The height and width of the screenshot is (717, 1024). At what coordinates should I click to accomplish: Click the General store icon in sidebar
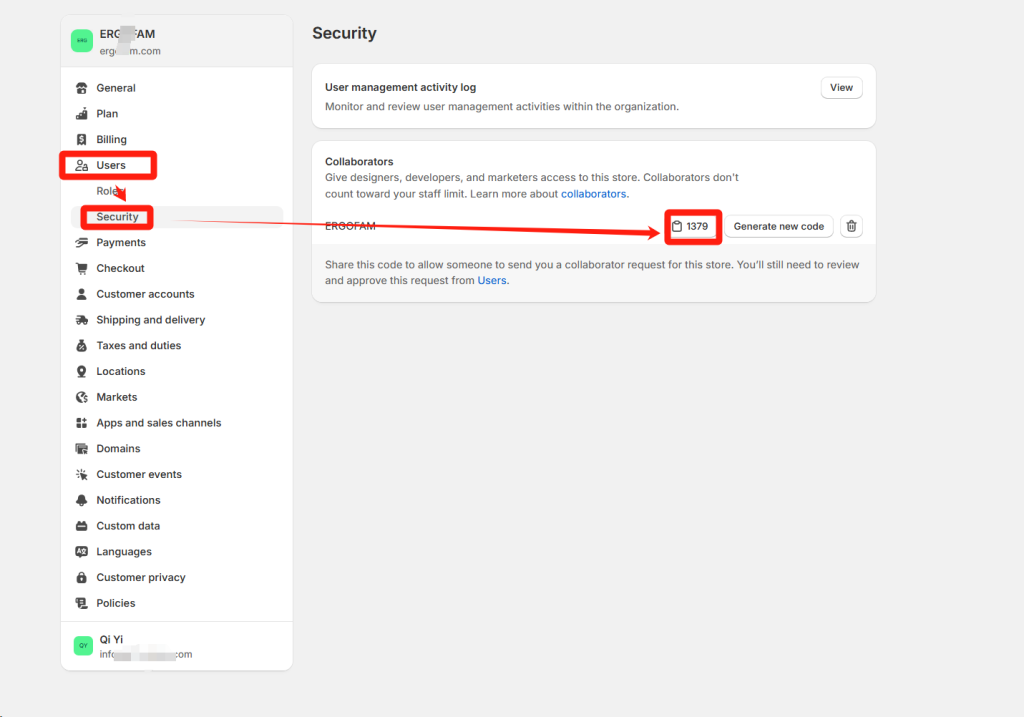click(82, 88)
